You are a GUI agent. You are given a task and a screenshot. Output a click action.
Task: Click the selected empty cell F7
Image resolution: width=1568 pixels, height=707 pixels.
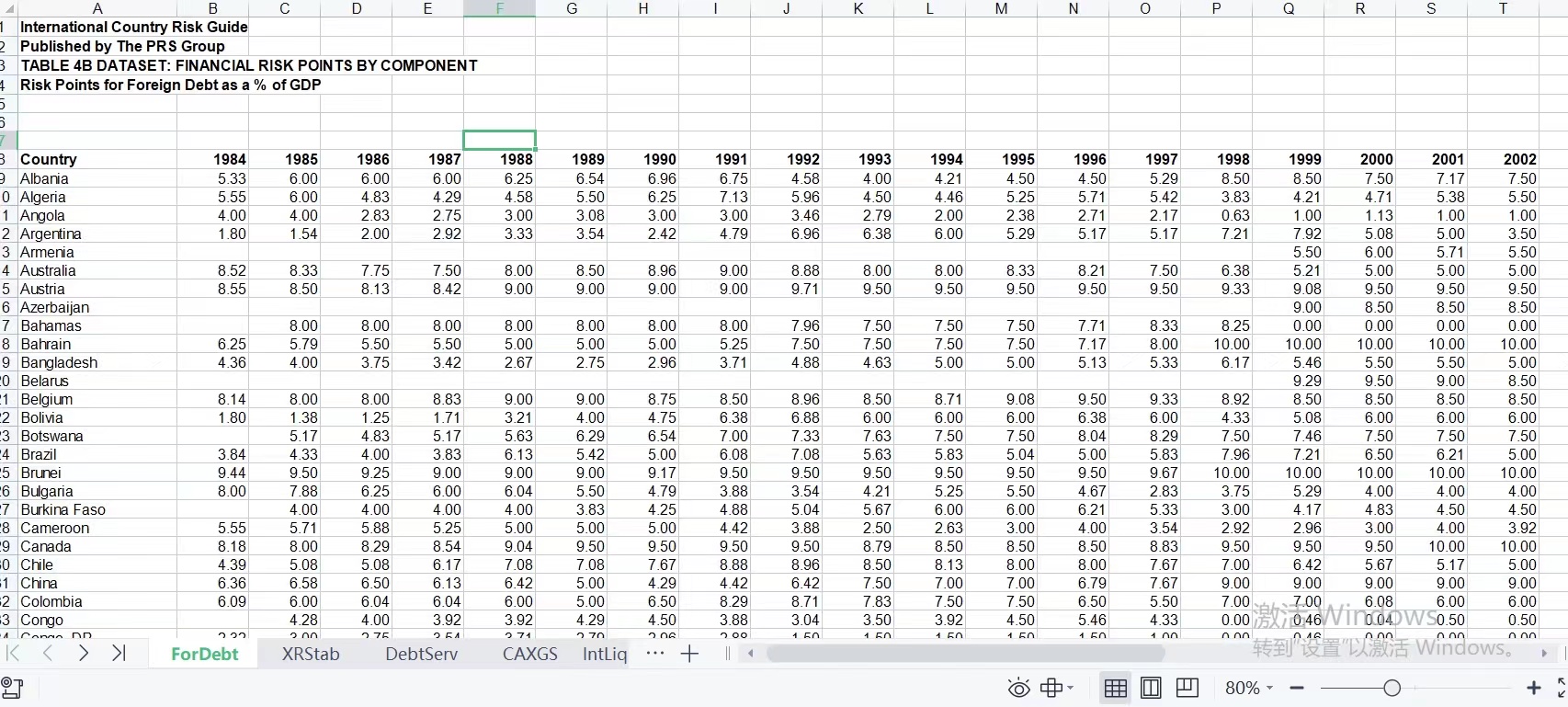point(499,140)
